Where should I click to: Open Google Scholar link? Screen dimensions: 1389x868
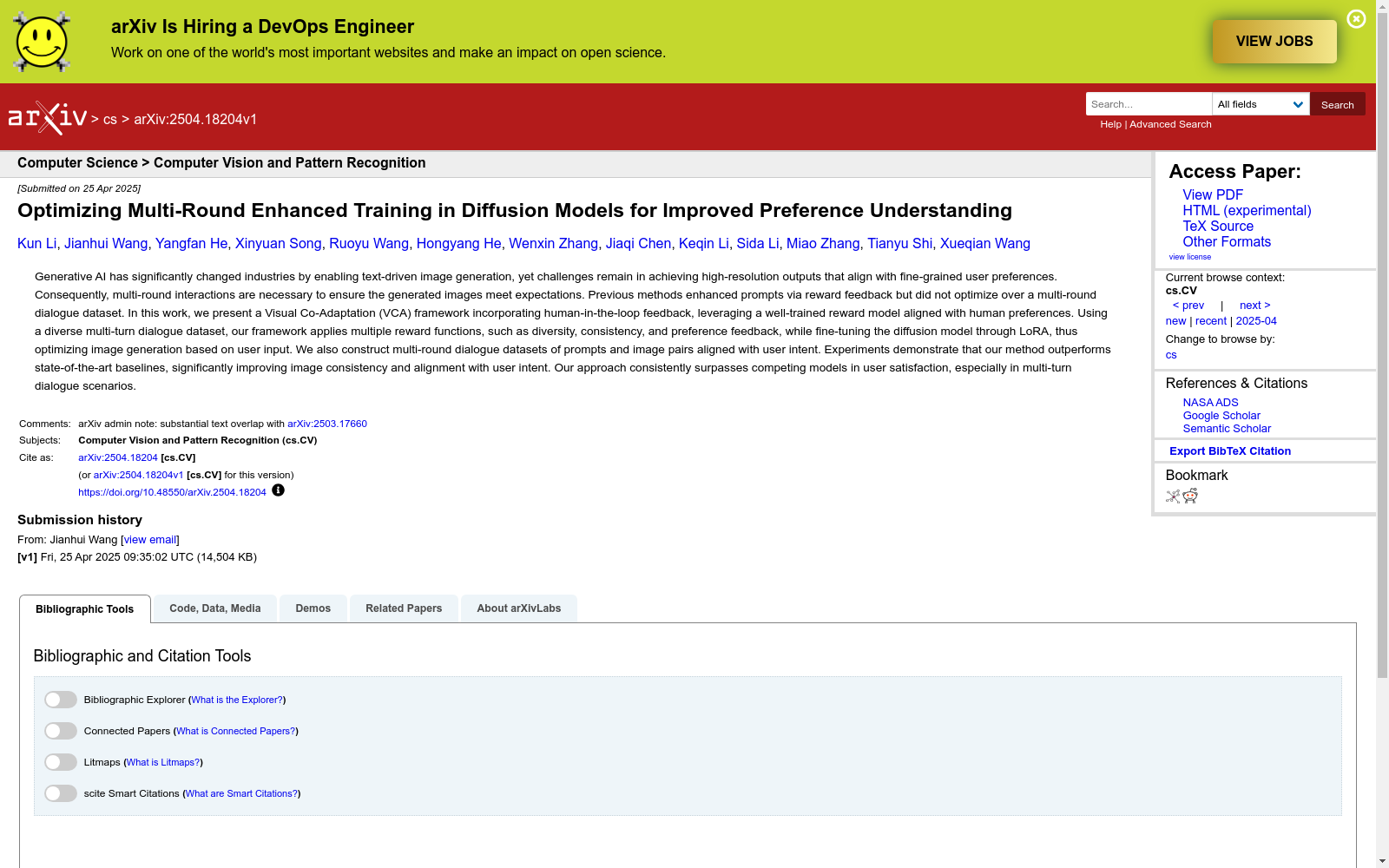pos(1221,416)
